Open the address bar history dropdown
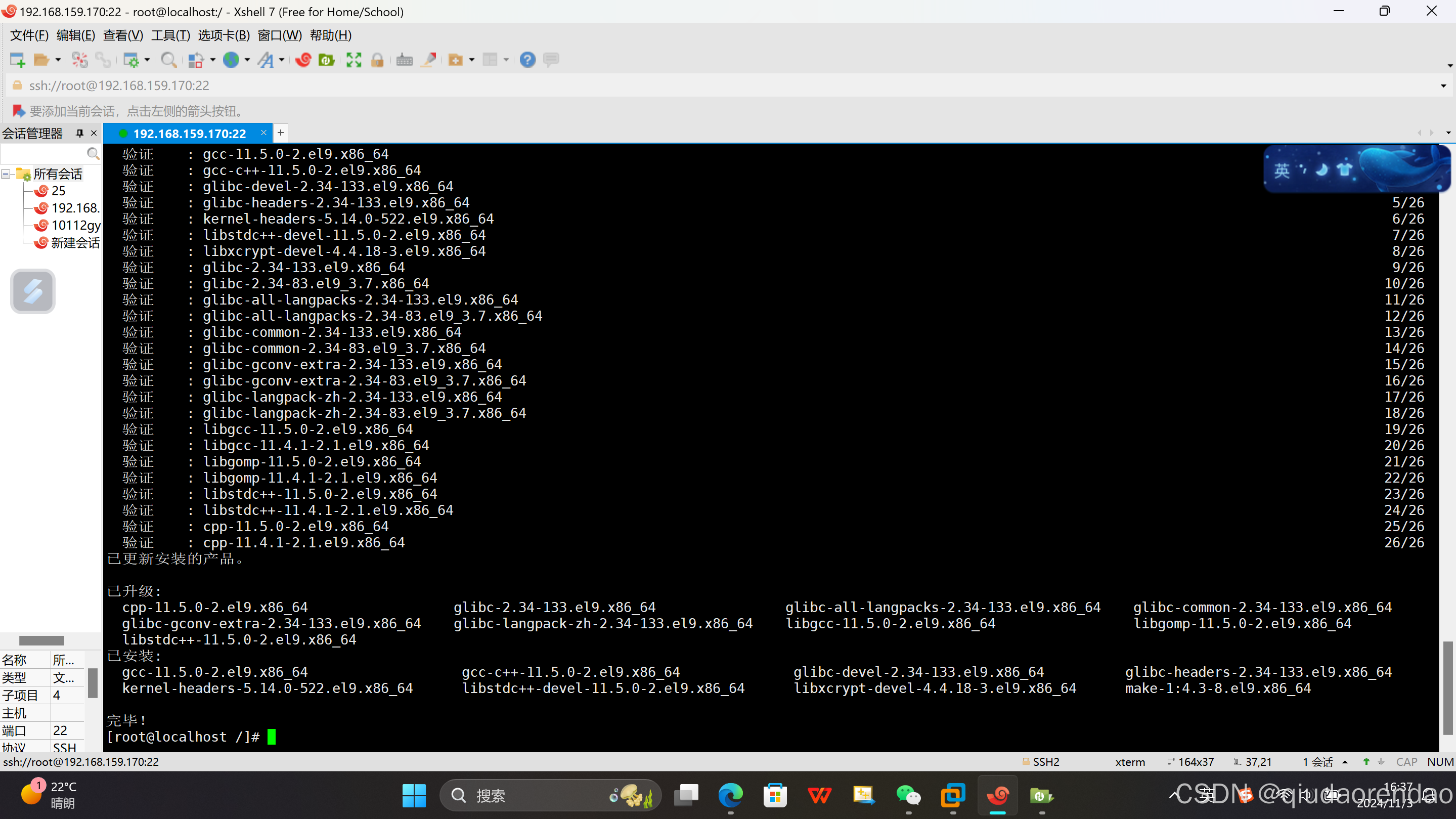Screen dimensions: 1456x819 click(x=1443, y=86)
